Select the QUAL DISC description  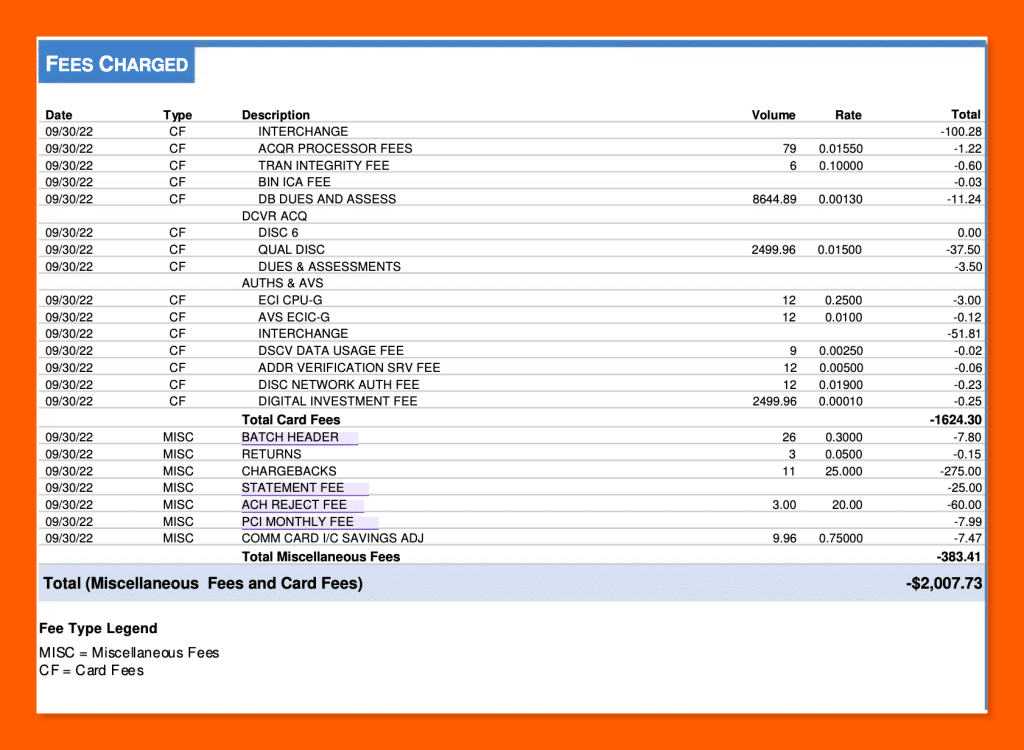pos(291,250)
